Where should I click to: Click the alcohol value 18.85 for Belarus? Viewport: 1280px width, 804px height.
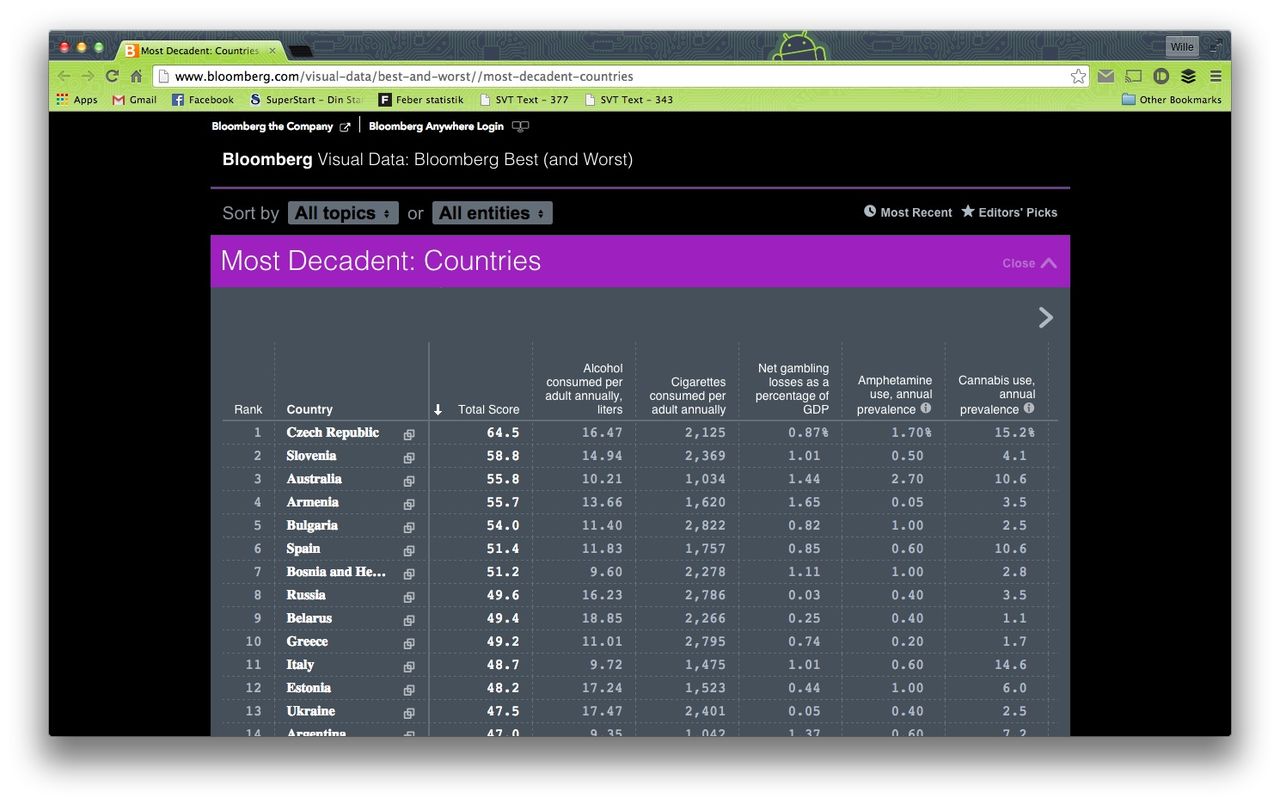pyautogui.click(x=602, y=619)
